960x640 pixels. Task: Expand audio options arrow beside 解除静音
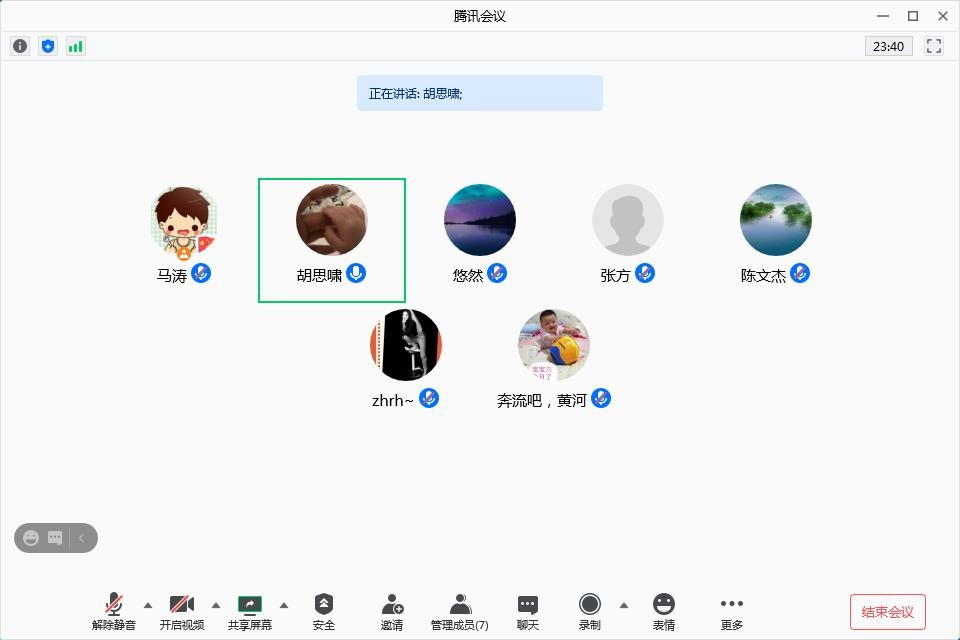click(x=148, y=605)
